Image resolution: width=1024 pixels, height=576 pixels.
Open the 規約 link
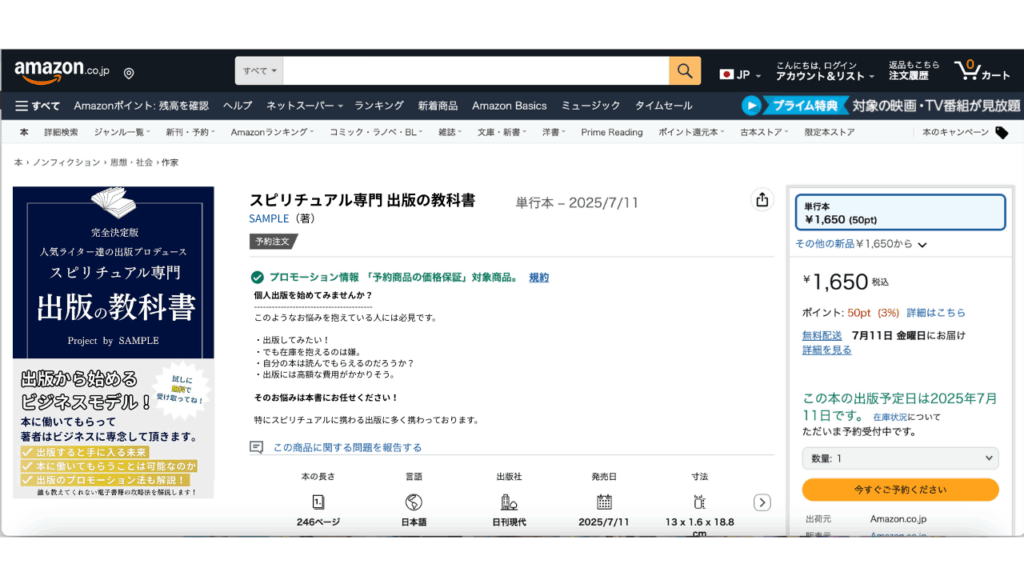click(539, 278)
